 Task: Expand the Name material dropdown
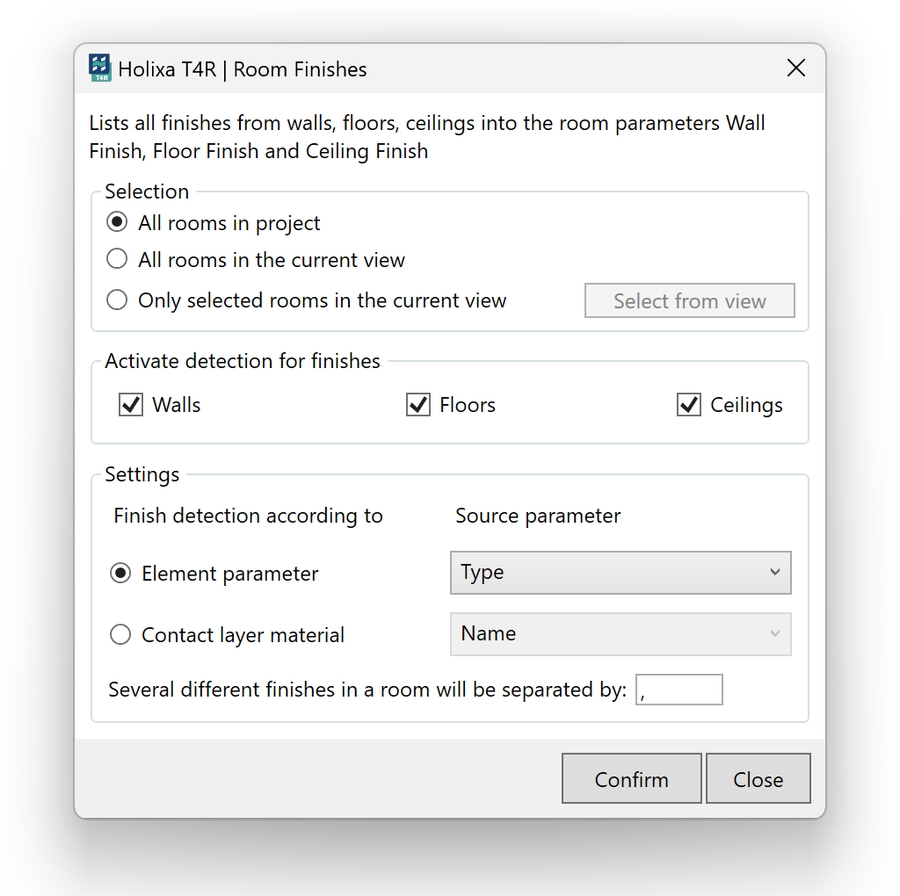click(620, 634)
